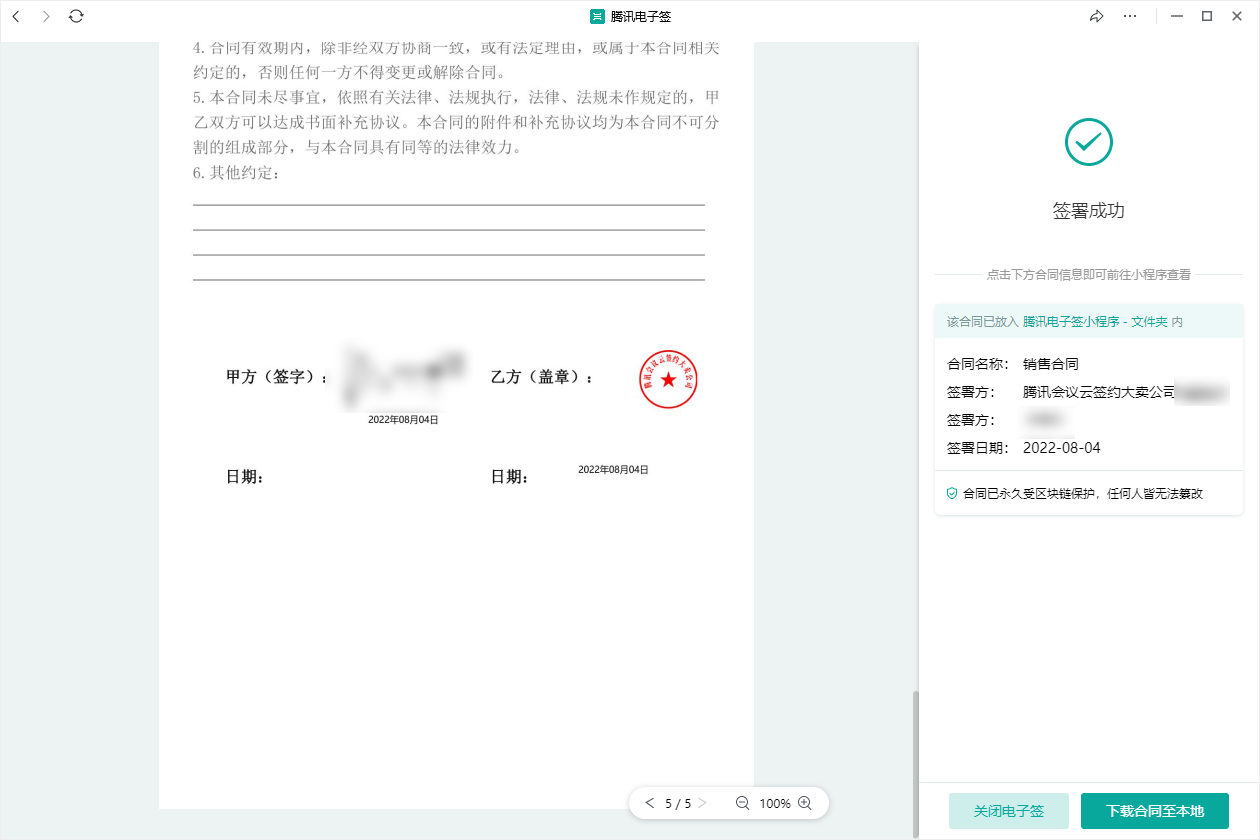Open the more options ellipsis menu
1260x840 pixels.
point(1129,16)
